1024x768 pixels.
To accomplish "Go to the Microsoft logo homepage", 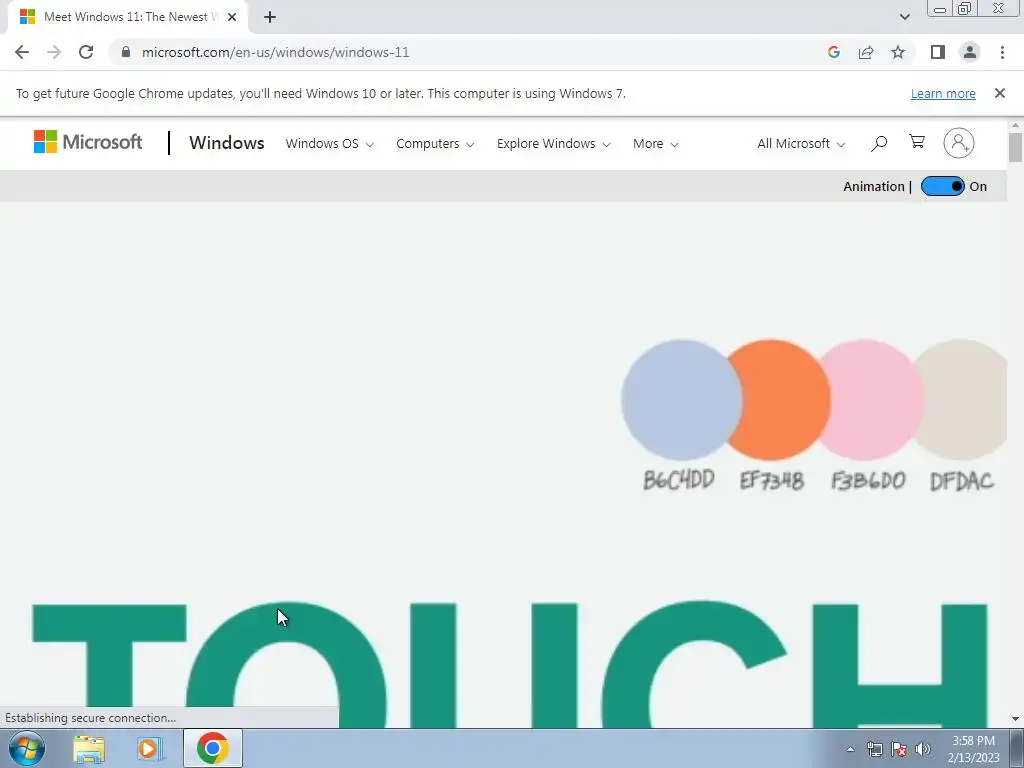I will 88,142.
